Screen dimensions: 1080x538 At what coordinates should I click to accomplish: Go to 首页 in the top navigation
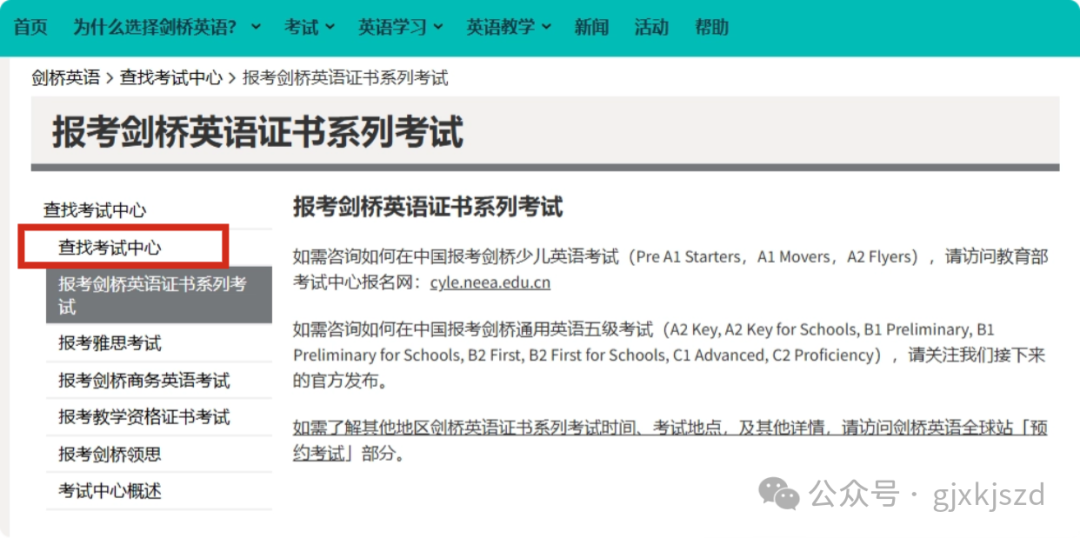click(30, 28)
